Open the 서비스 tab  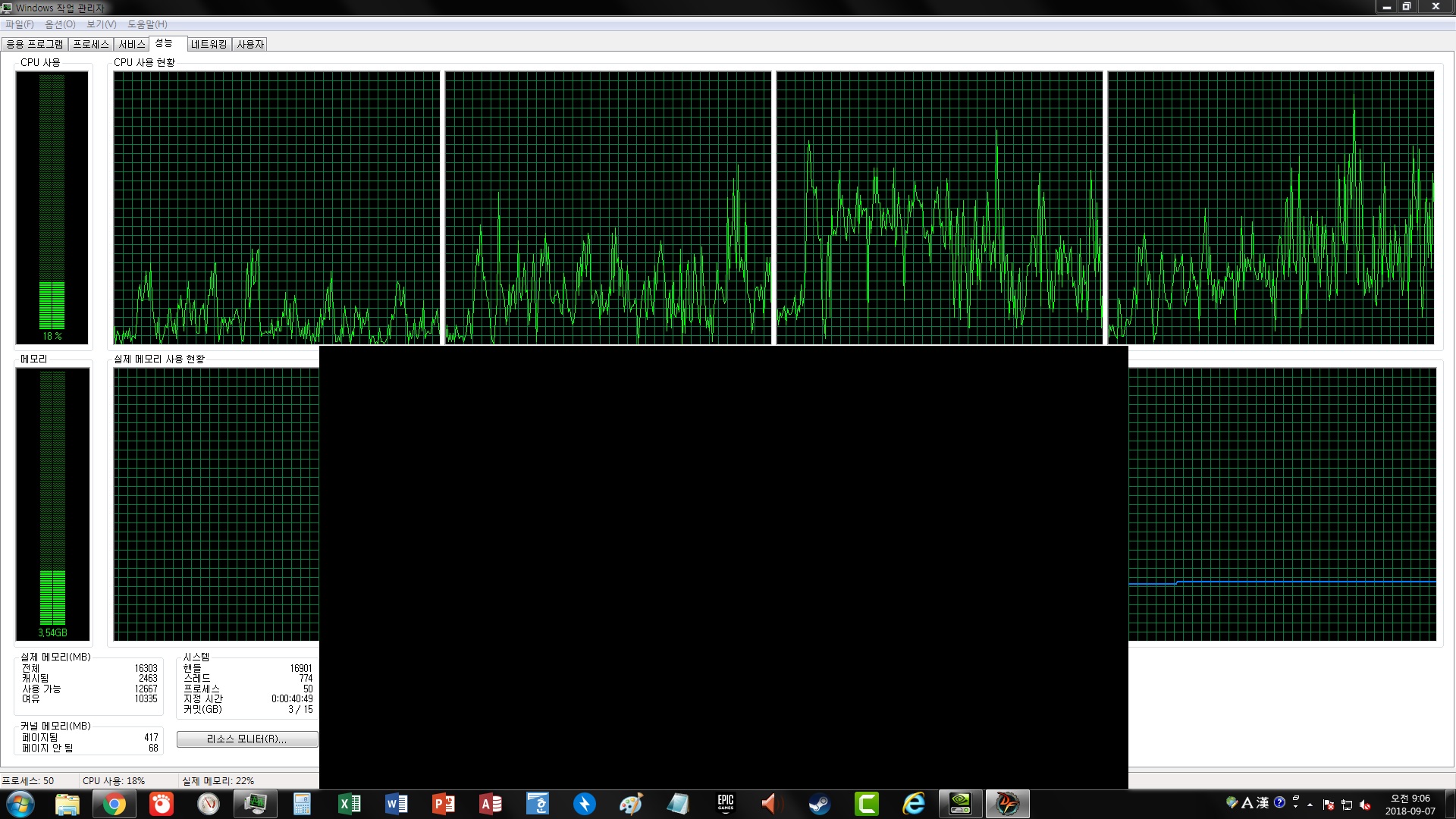(131, 44)
